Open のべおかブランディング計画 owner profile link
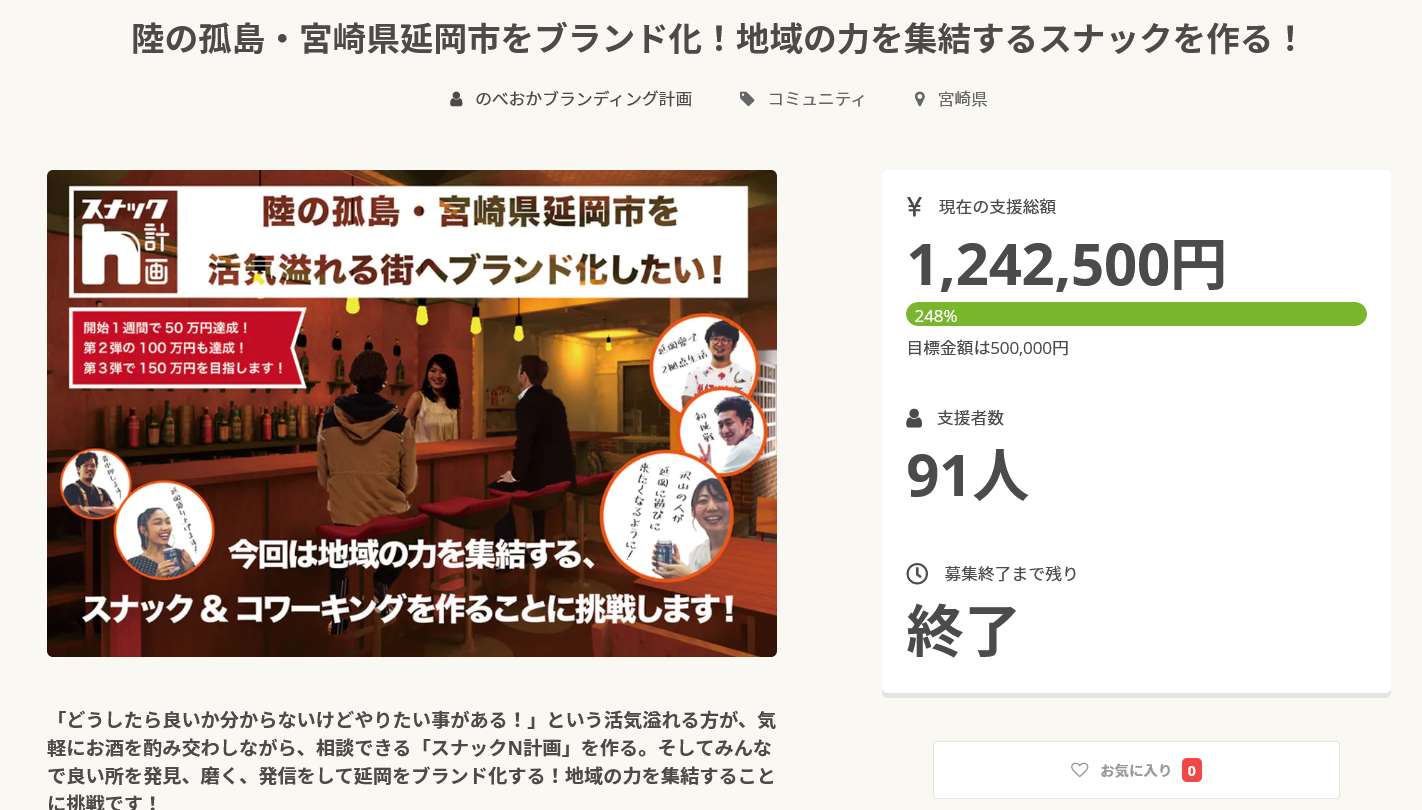Screen dimensions: 1422x810 [x=584, y=99]
